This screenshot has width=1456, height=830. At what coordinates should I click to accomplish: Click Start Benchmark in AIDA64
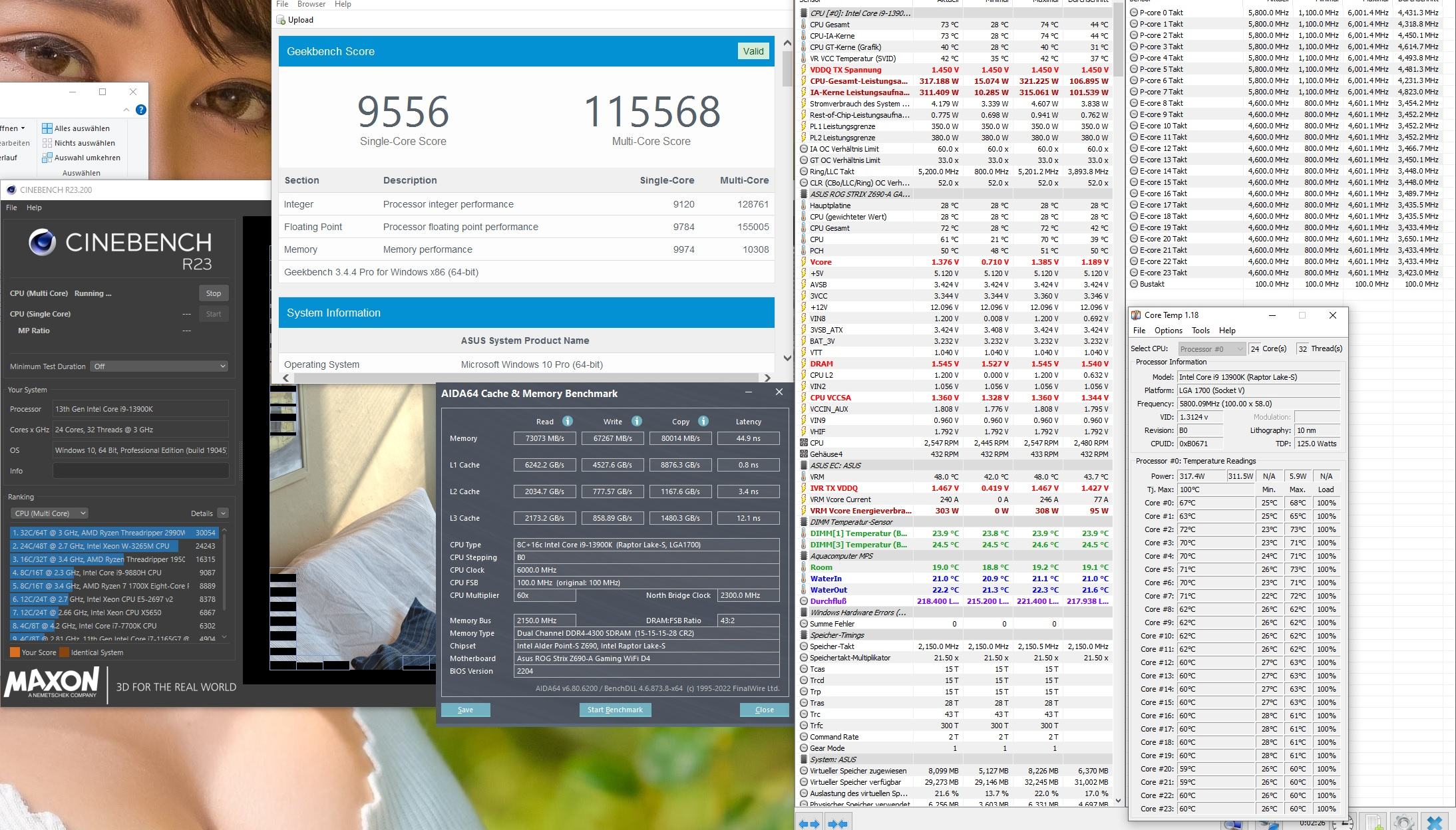[x=616, y=710]
